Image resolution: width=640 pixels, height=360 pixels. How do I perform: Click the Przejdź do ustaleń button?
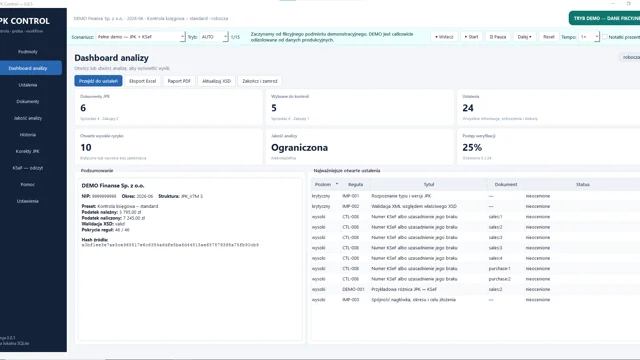(x=98, y=81)
